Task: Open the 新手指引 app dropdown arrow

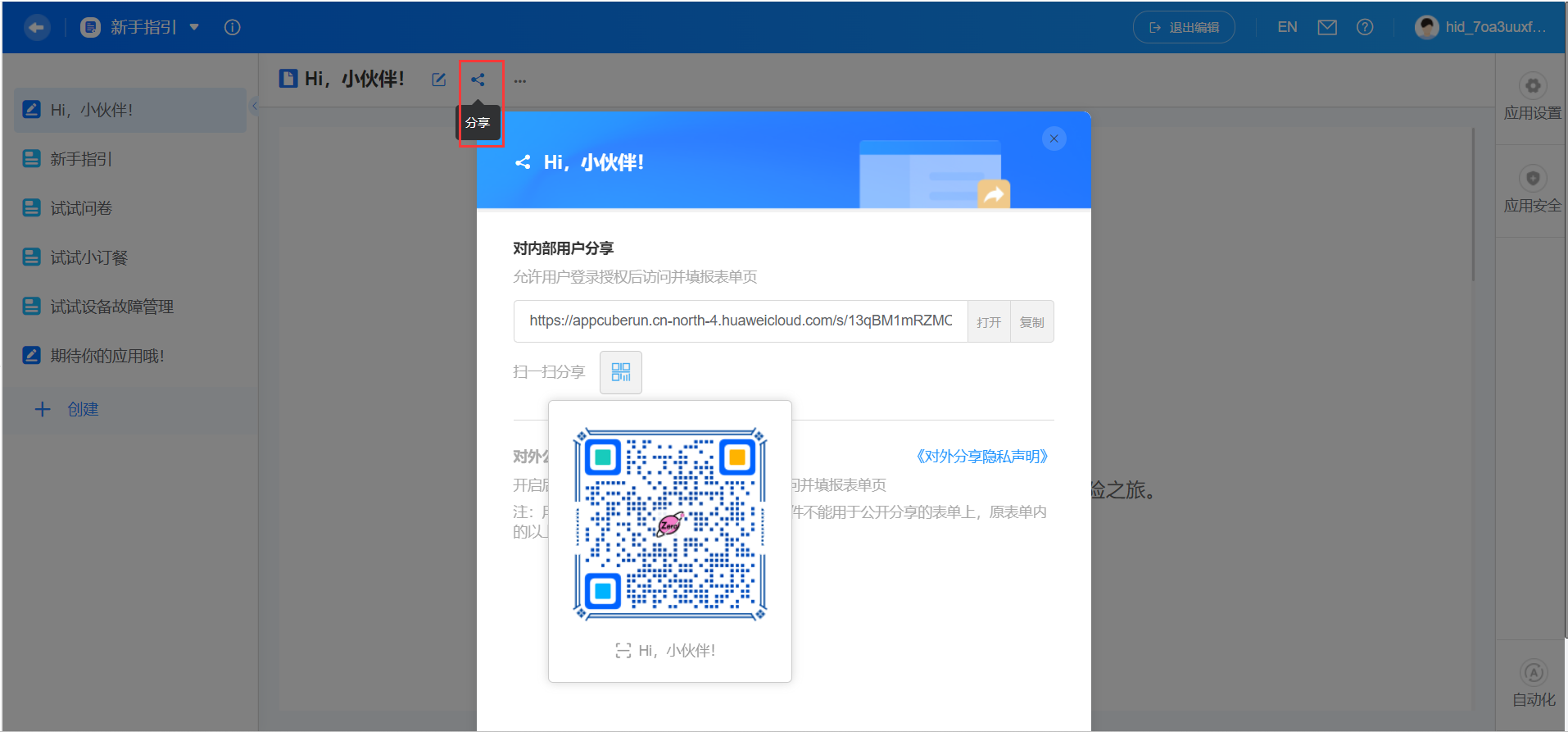Action: click(194, 27)
